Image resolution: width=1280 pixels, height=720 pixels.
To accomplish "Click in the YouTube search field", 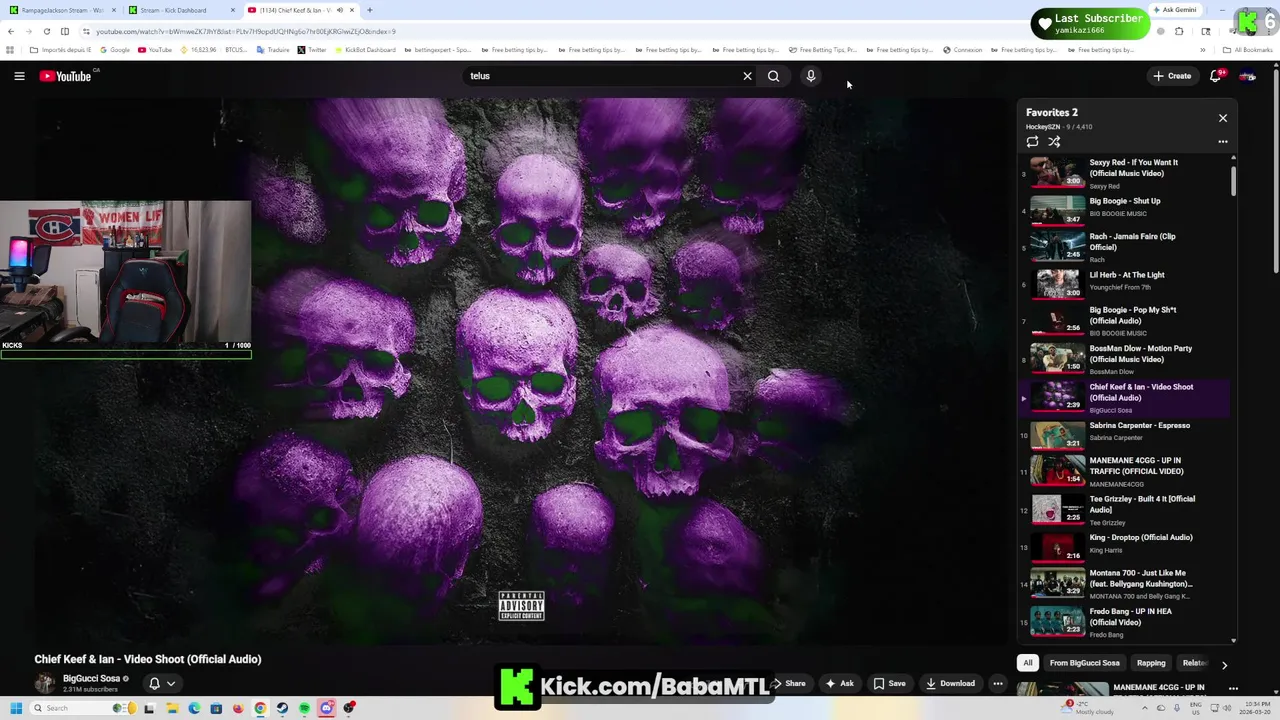I will pos(600,76).
